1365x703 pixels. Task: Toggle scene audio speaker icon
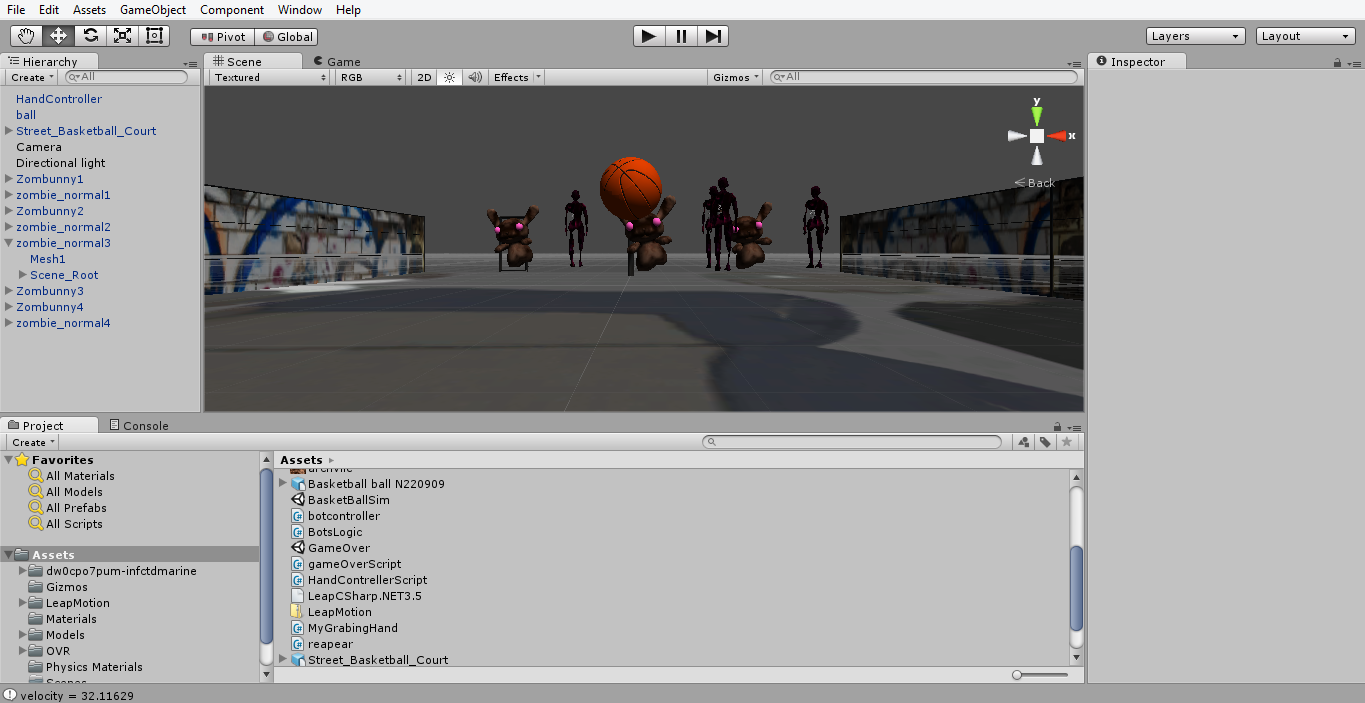point(475,77)
